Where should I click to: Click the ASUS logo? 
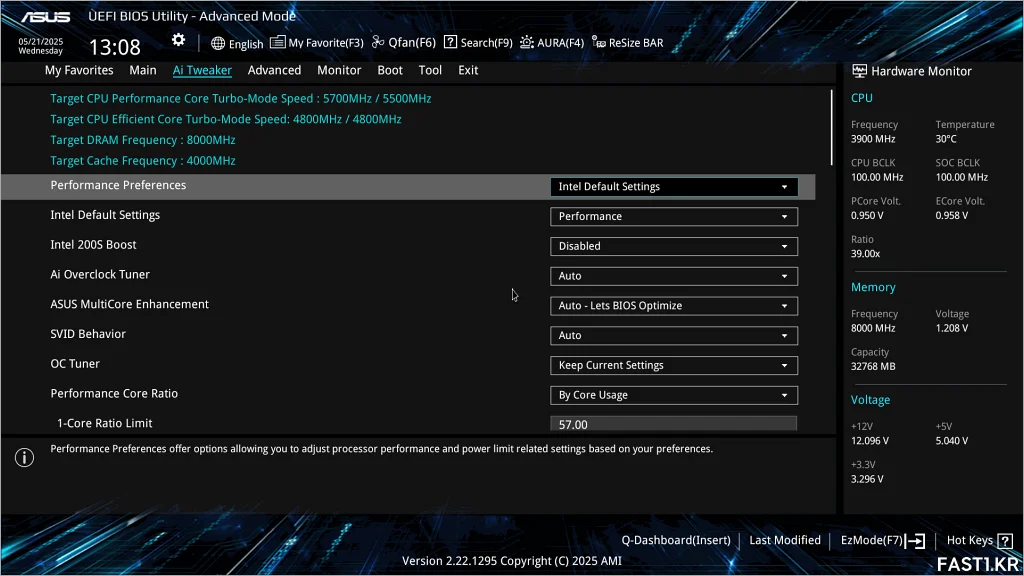[x=45, y=17]
